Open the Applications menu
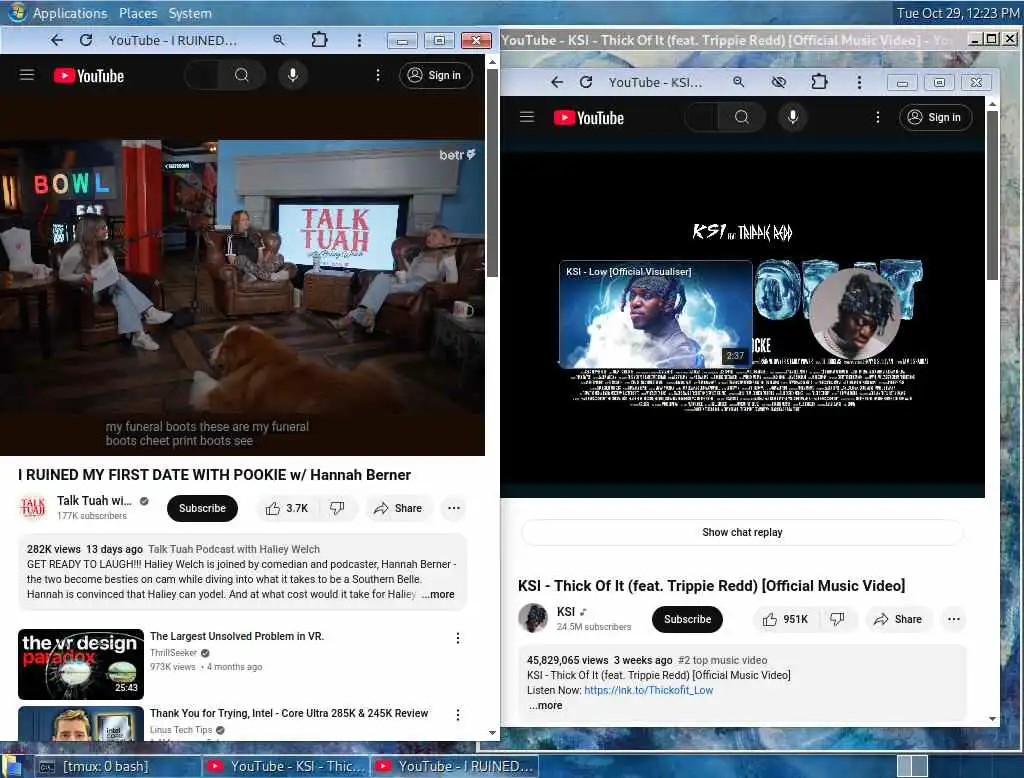This screenshot has height=778, width=1024. tap(69, 13)
